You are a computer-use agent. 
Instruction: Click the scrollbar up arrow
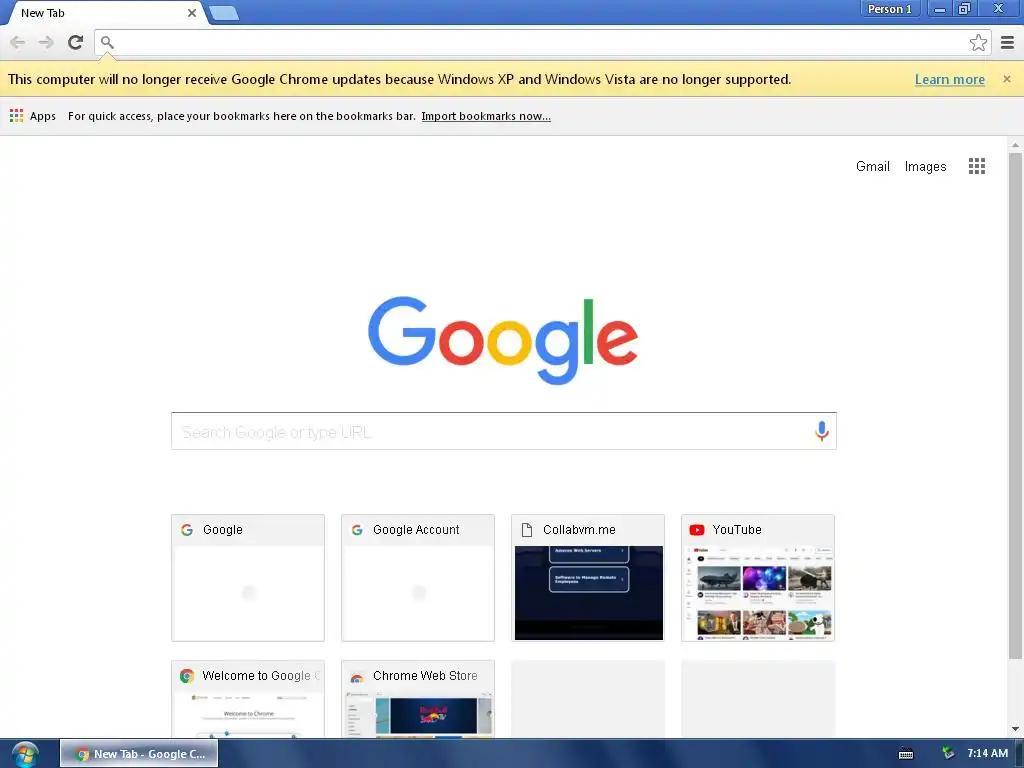coord(1015,144)
